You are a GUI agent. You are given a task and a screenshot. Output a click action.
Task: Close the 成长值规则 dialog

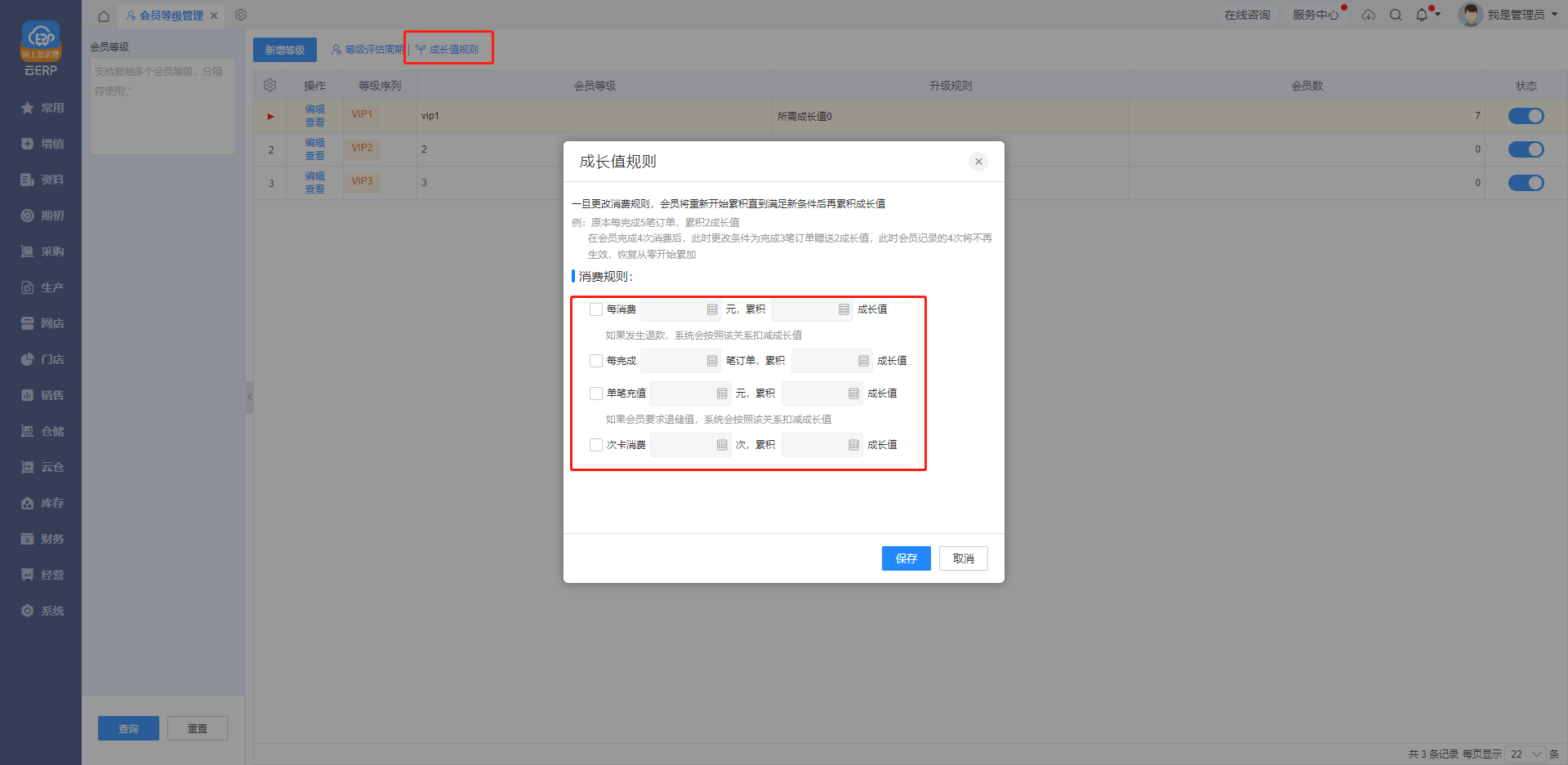coord(978,162)
